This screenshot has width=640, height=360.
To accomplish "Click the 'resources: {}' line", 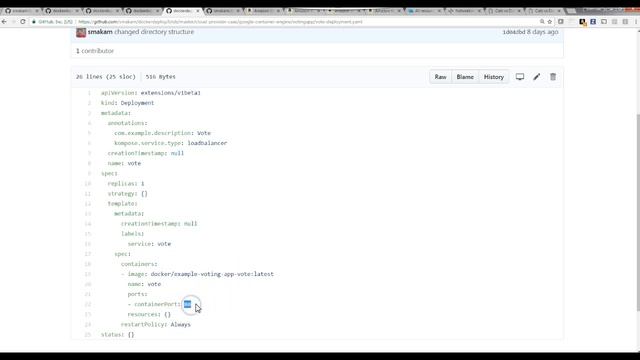I will pyautogui.click(x=149, y=314).
